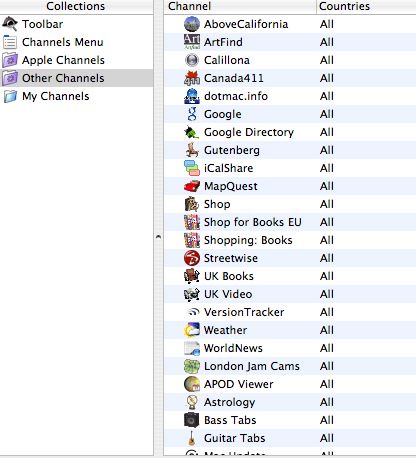The height and width of the screenshot is (458, 416).
Task: Select the MapQuest channel name
Action: (231, 186)
